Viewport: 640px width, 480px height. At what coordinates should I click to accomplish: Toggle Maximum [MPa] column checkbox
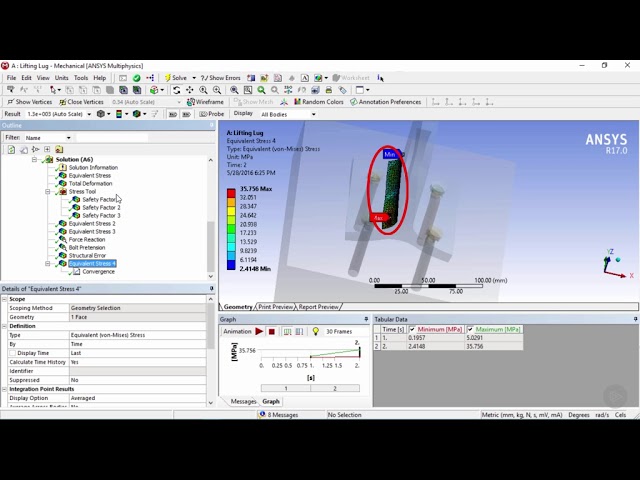(470, 329)
